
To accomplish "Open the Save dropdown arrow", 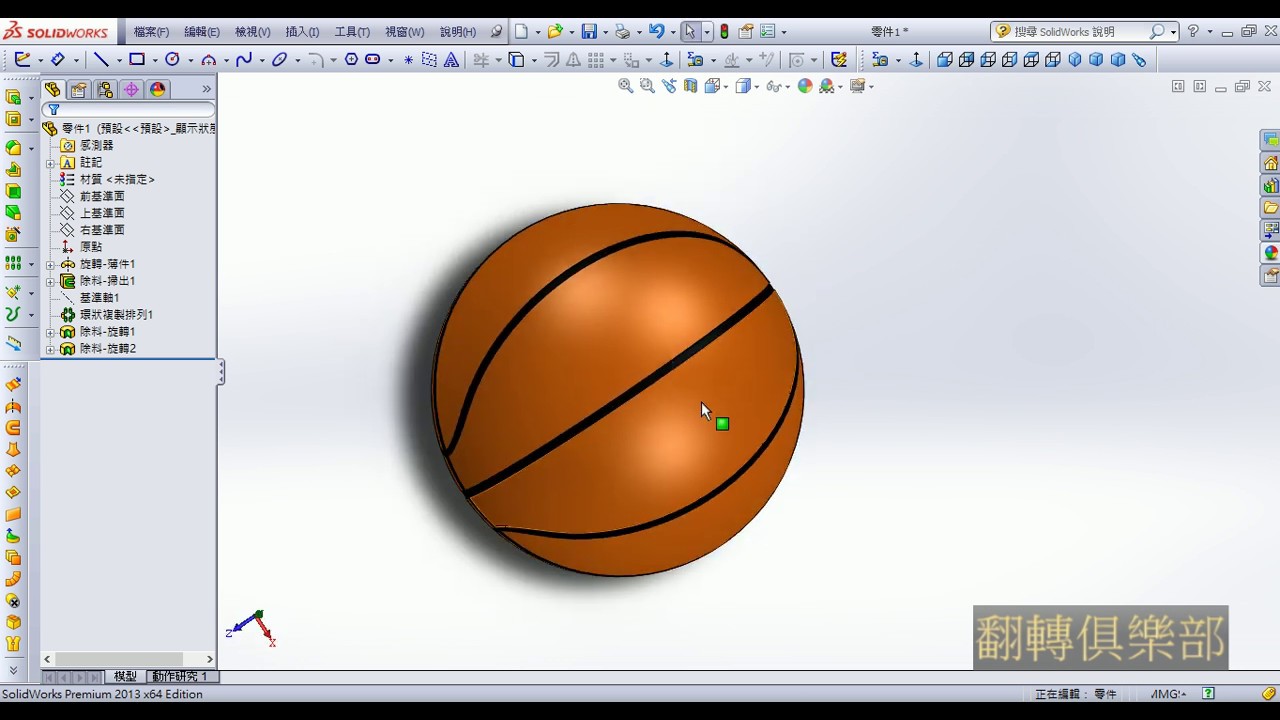I will click(x=605, y=33).
